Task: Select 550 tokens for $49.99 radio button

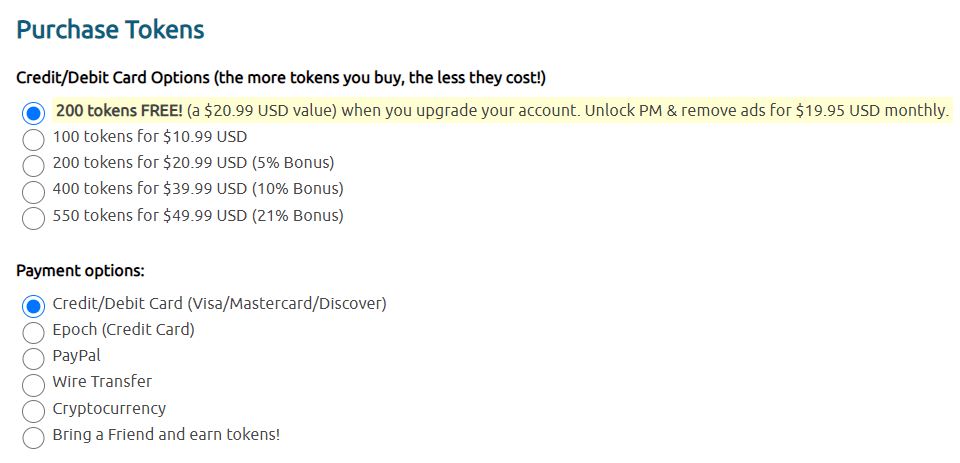Action: (x=34, y=217)
